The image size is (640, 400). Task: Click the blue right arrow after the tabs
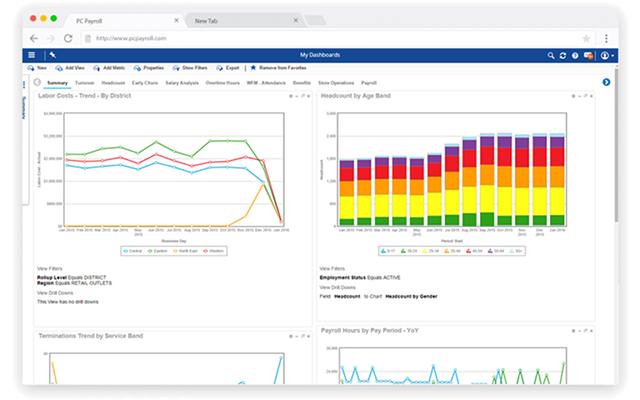point(606,82)
